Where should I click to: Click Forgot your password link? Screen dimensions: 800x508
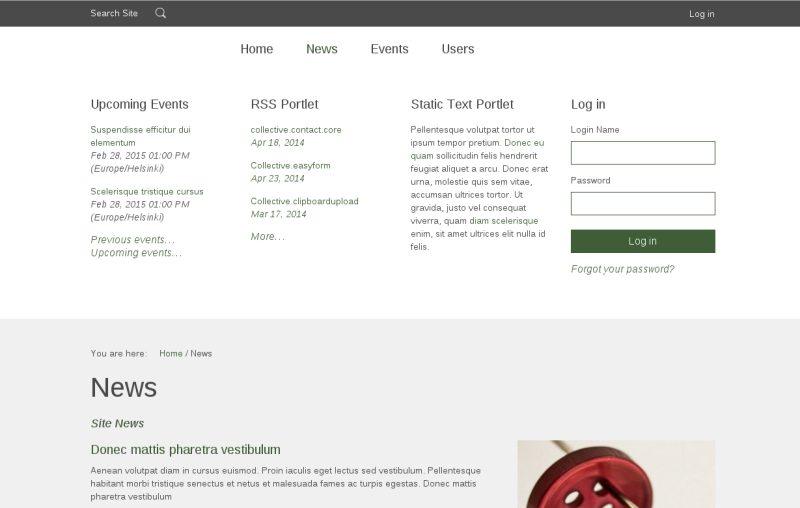click(622, 269)
